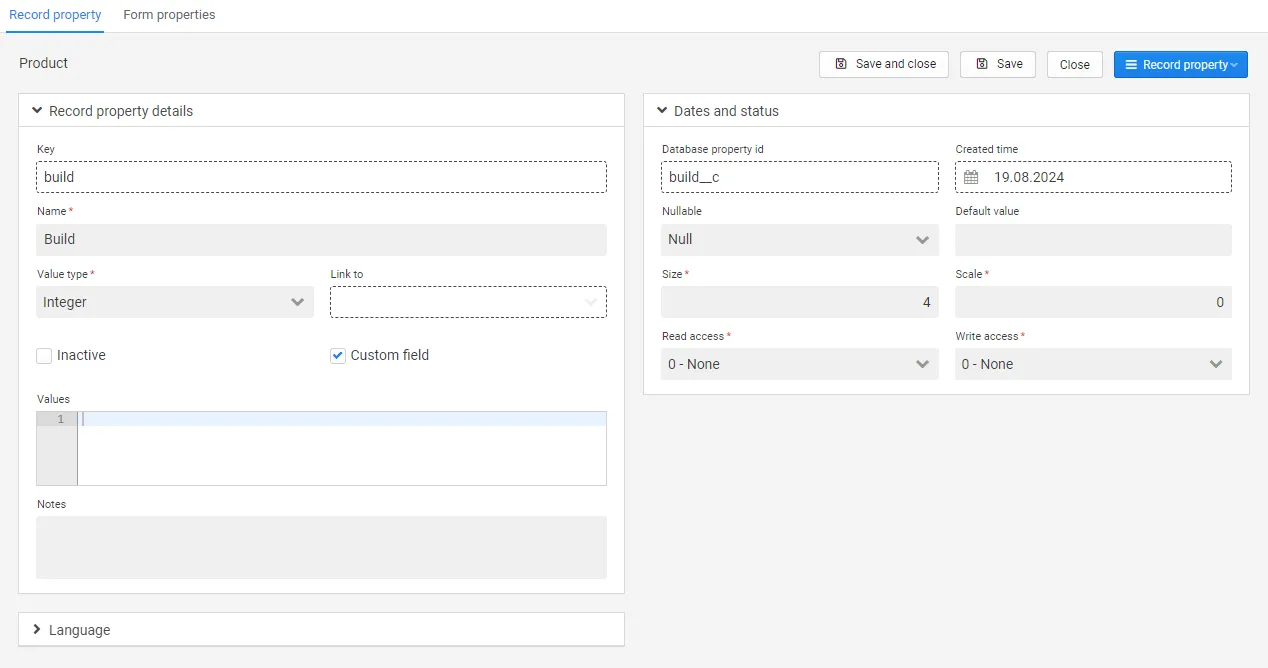Click the floppy disk icon on Save
1268x668 pixels.
[982, 64]
